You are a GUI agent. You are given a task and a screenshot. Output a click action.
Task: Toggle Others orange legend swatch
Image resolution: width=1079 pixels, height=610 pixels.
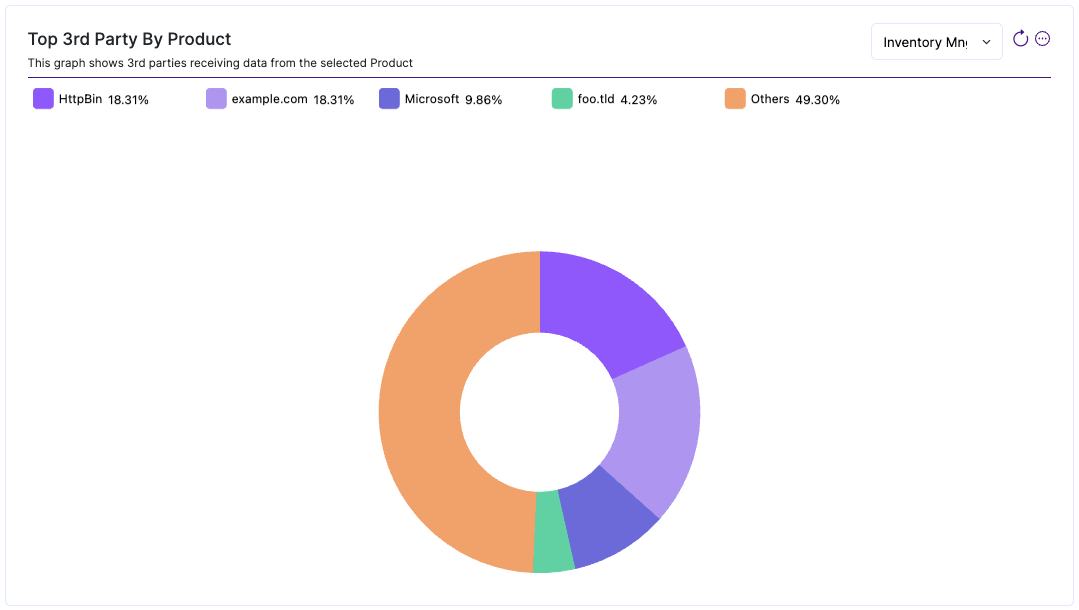coord(735,98)
